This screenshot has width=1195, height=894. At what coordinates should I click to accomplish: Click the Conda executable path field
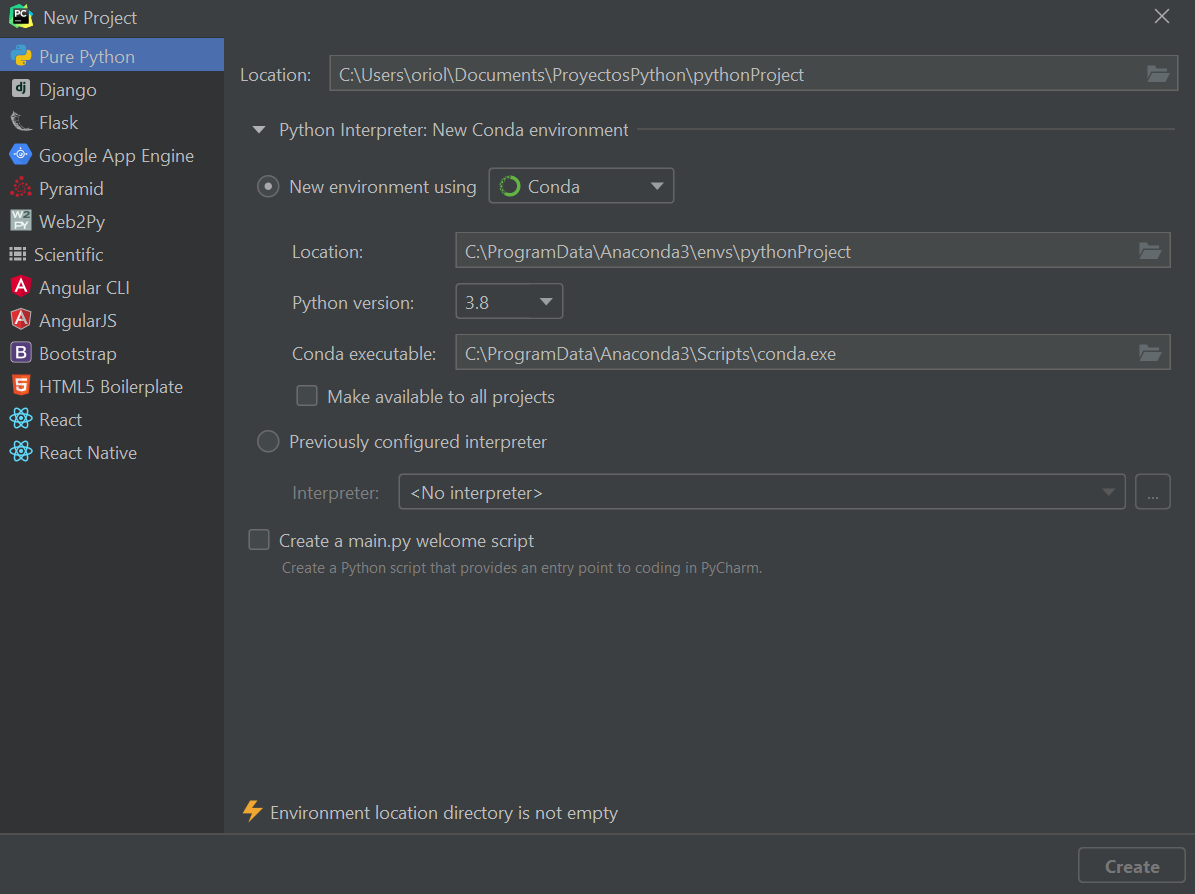pyautogui.click(x=812, y=353)
